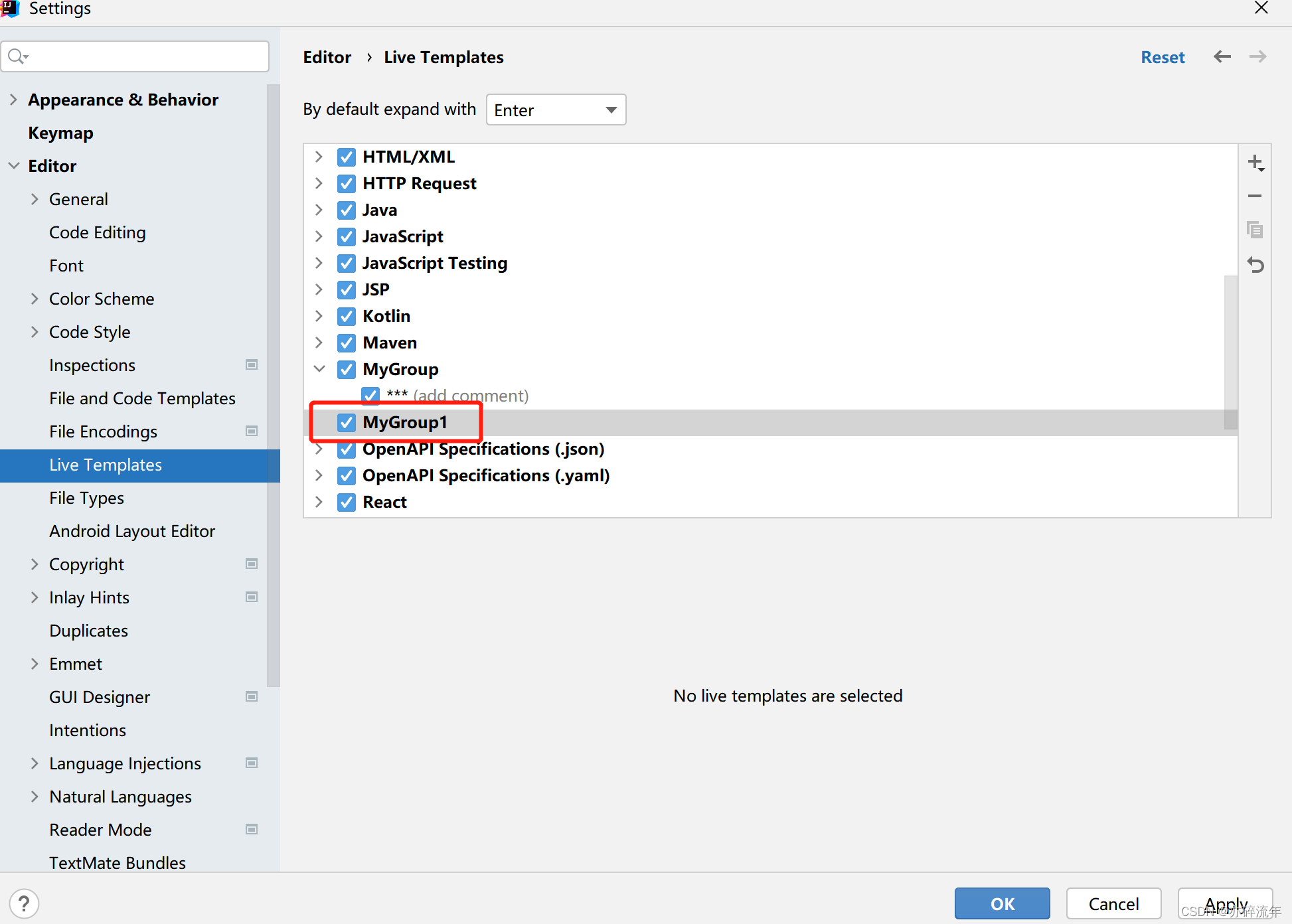Expand the Java template group
This screenshot has width=1292, height=924.
click(319, 210)
